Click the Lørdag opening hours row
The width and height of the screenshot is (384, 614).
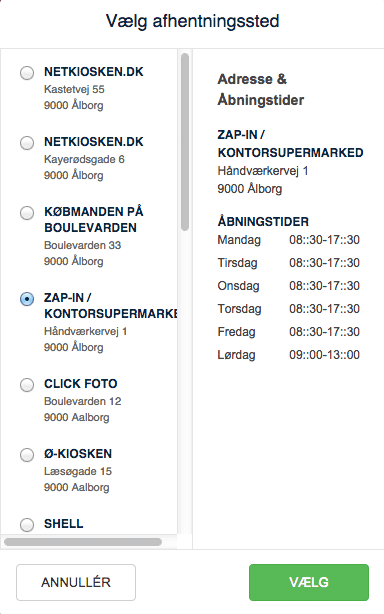click(288, 355)
